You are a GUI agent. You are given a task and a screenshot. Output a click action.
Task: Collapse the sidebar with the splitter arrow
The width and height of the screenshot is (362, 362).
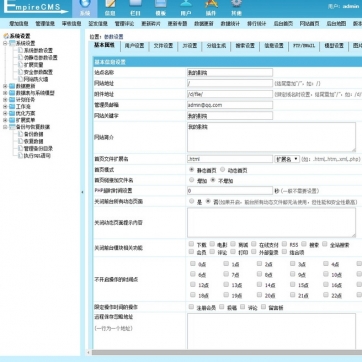pos(82,192)
